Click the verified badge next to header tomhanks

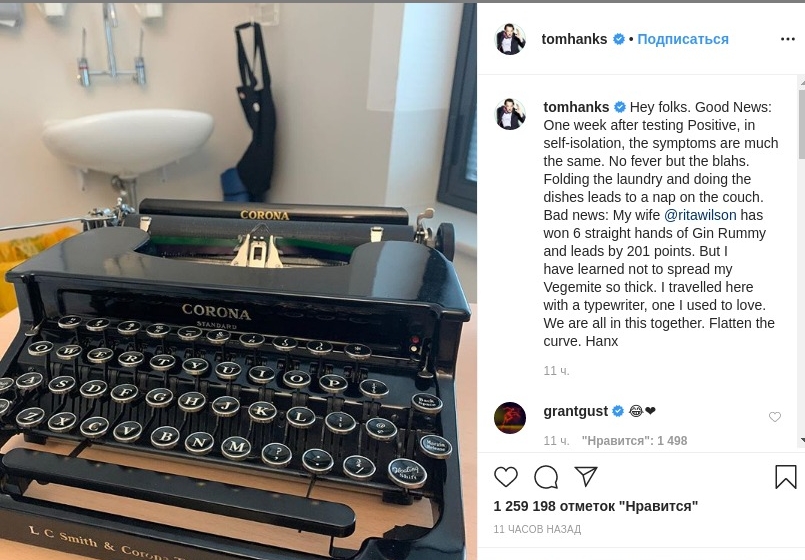tap(619, 39)
